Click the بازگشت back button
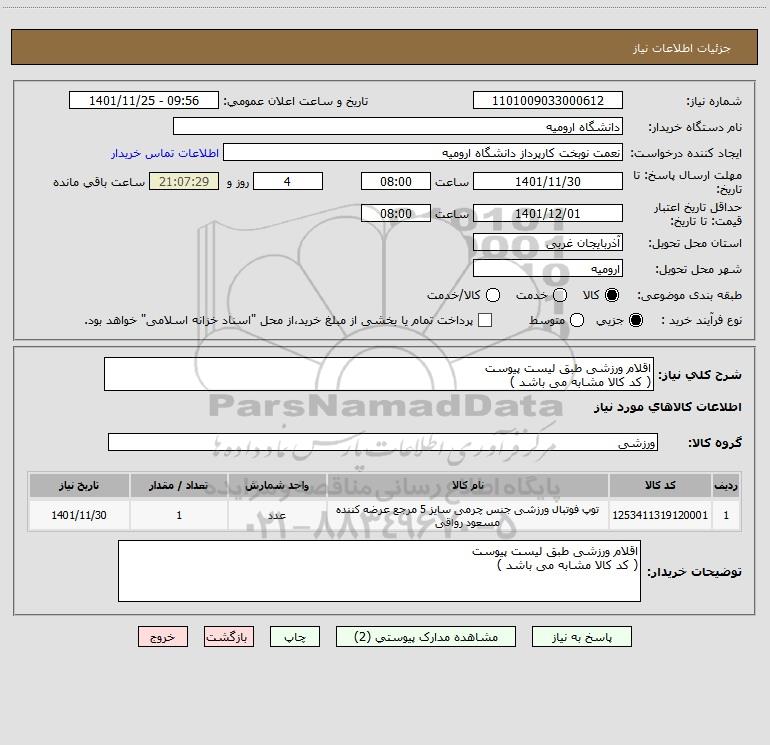 (x=229, y=637)
